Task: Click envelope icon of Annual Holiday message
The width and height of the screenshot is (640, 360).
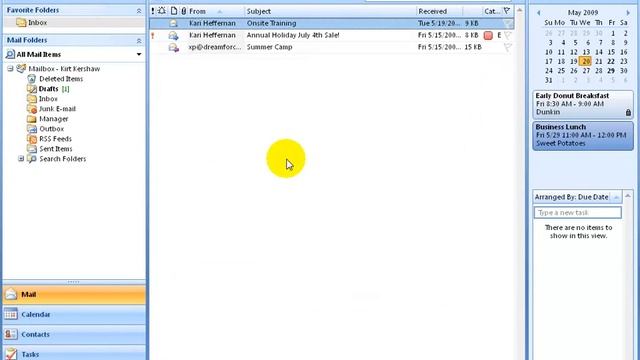Action: click(x=173, y=35)
